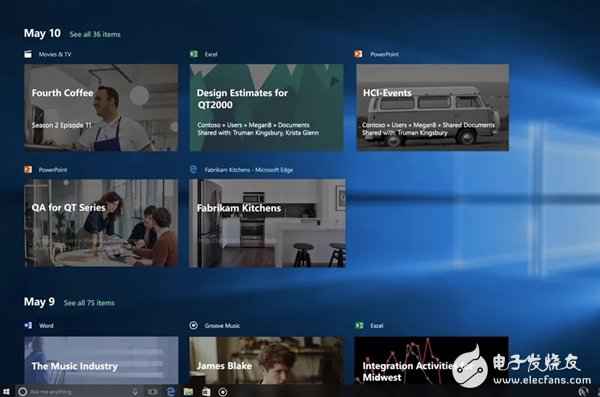Open The Music Industry document card
The width and height of the screenshot is (600, 397).
101,360
